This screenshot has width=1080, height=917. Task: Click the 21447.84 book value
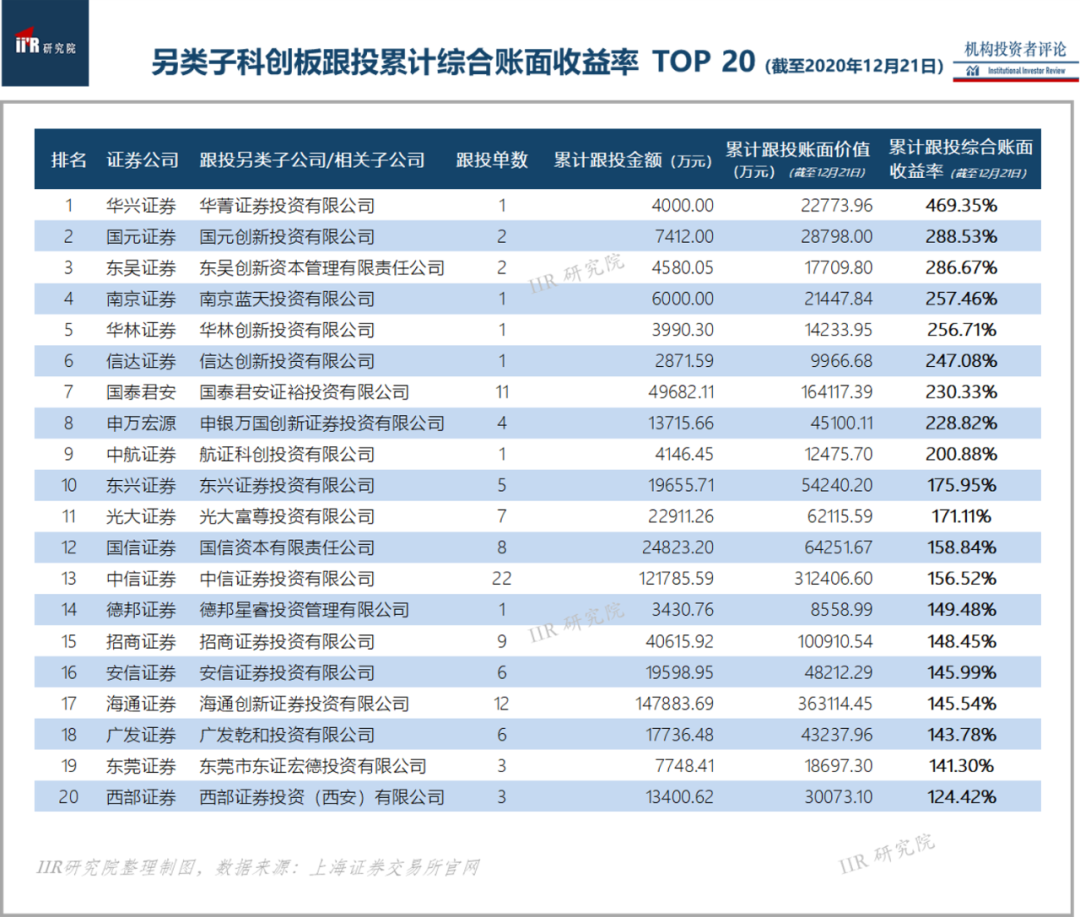tap(838, 298)
